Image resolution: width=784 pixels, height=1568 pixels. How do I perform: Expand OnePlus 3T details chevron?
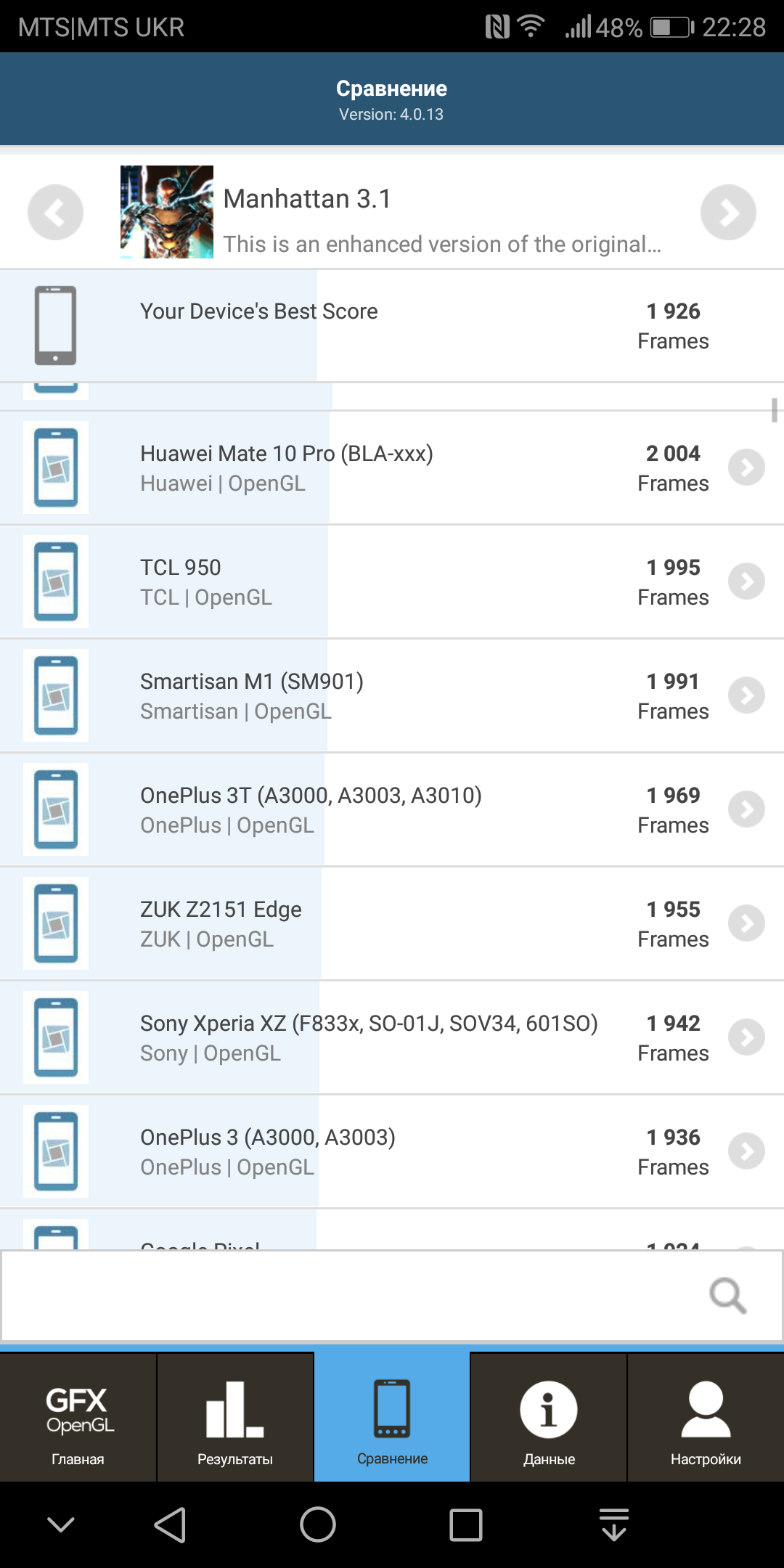point(747,809)
